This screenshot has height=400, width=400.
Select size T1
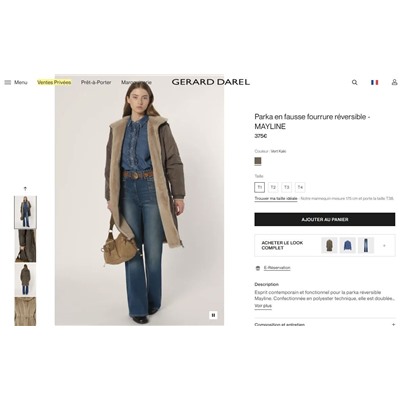[259, 187]
